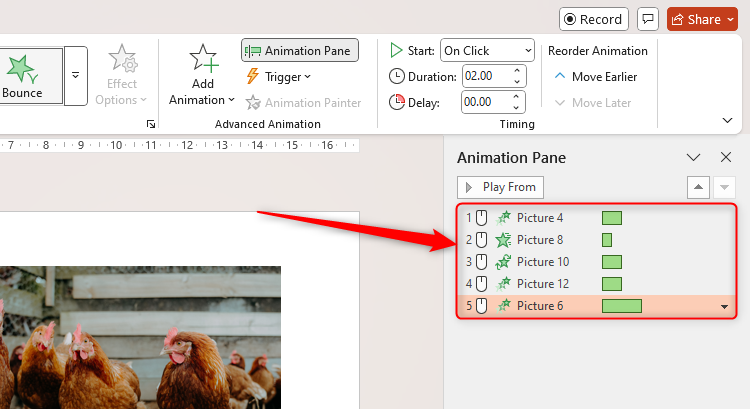
Task: Click the Animation Painter tool
Action: [x=303, y=102]
